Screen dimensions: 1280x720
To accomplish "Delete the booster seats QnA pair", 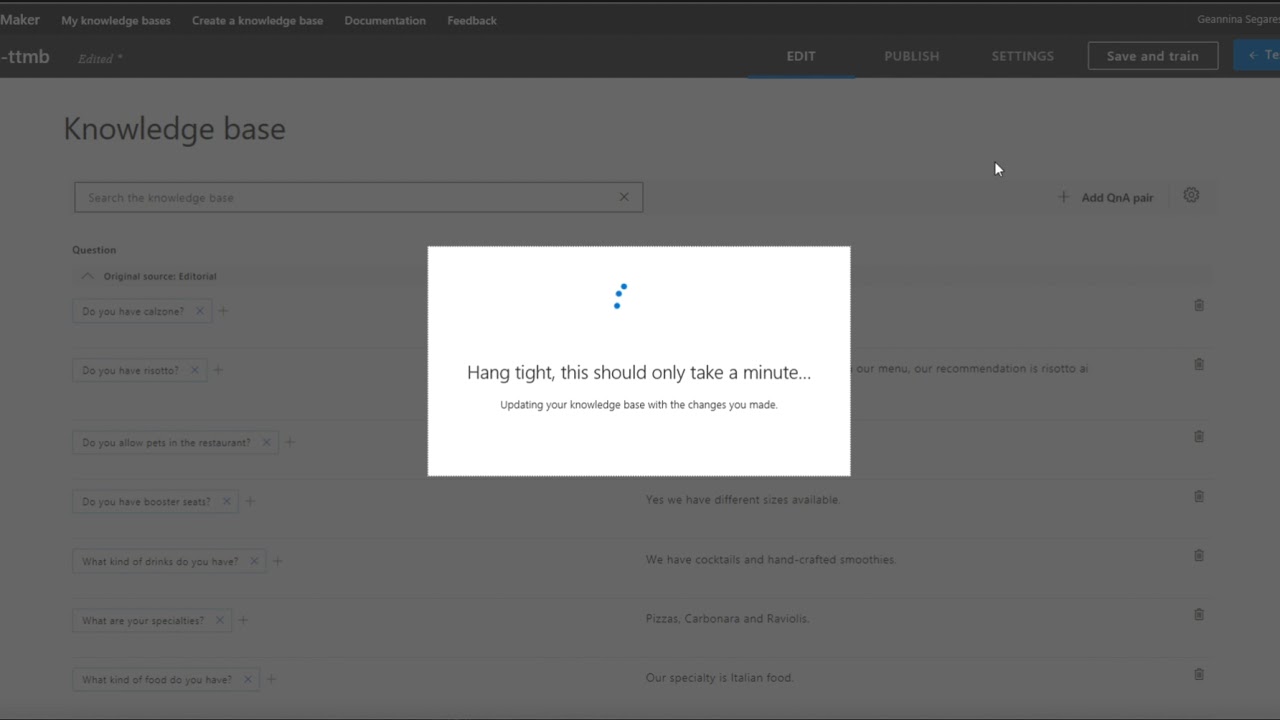I will coord(1199,496).
